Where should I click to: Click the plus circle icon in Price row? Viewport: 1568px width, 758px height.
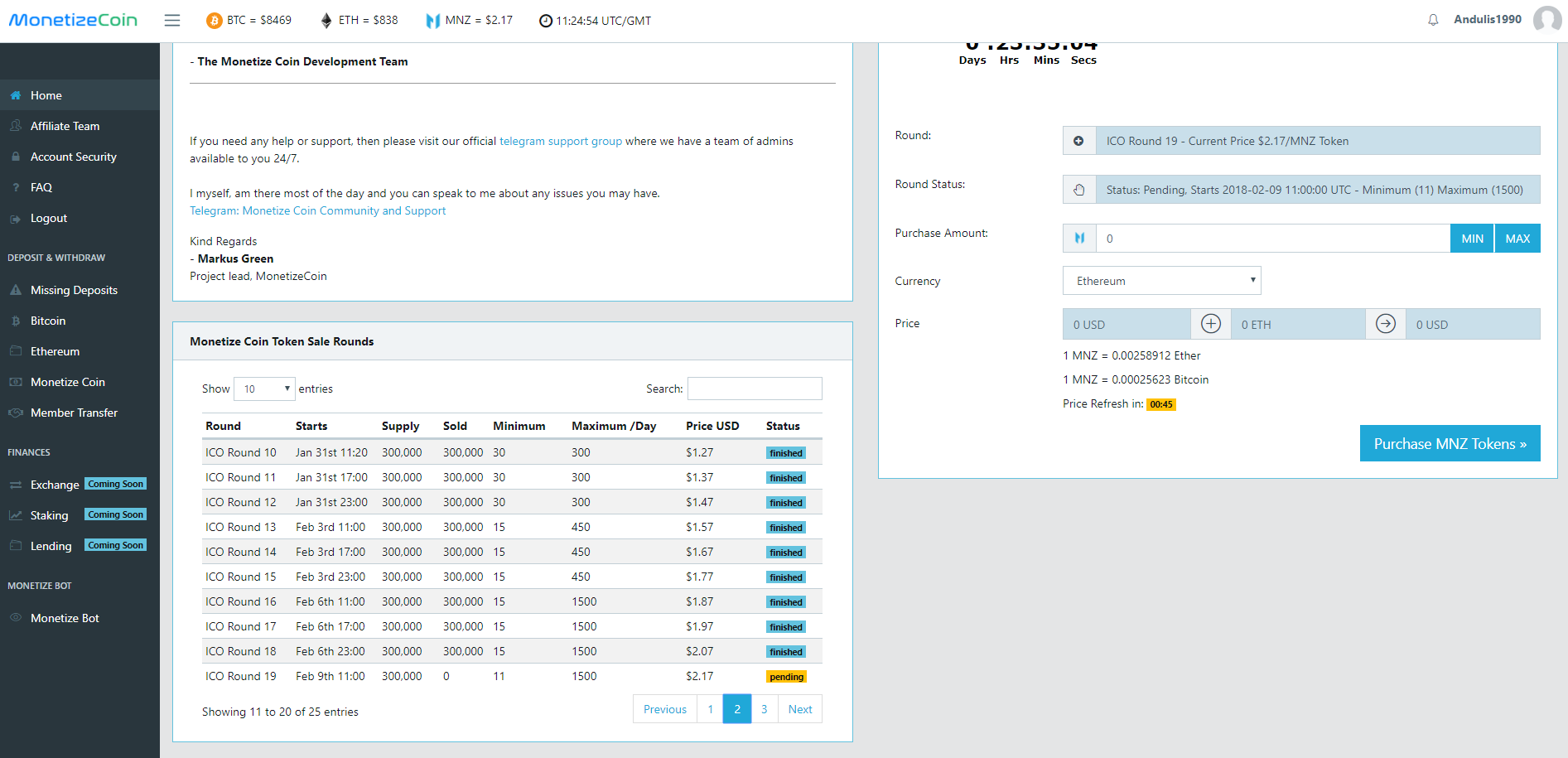coord(1211,324)
